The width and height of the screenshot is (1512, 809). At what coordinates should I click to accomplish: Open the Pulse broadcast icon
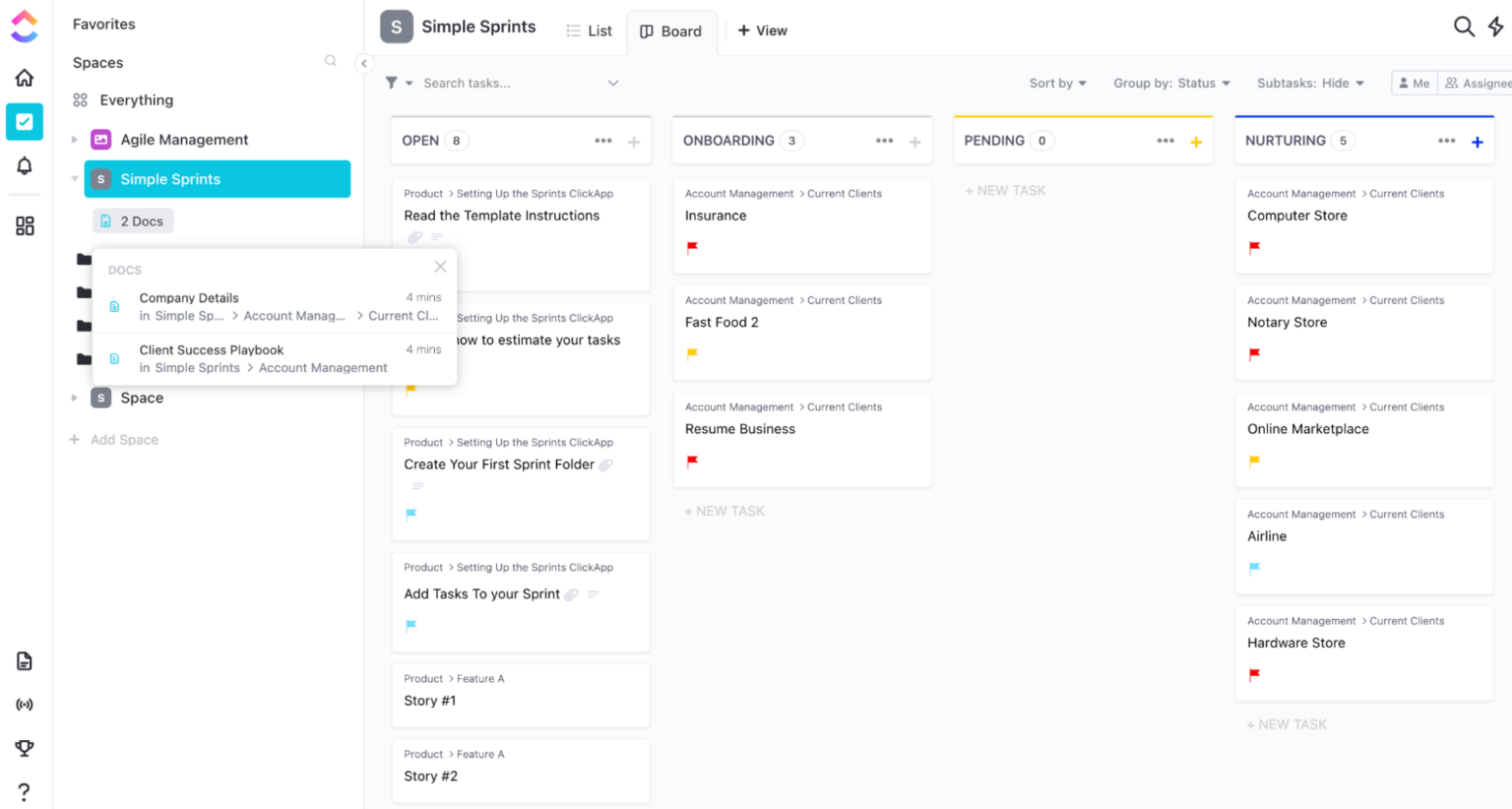coord(24,704)
